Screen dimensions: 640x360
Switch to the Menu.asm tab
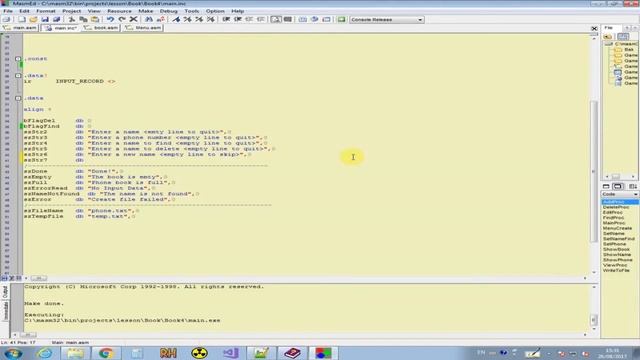click(143, 28)
